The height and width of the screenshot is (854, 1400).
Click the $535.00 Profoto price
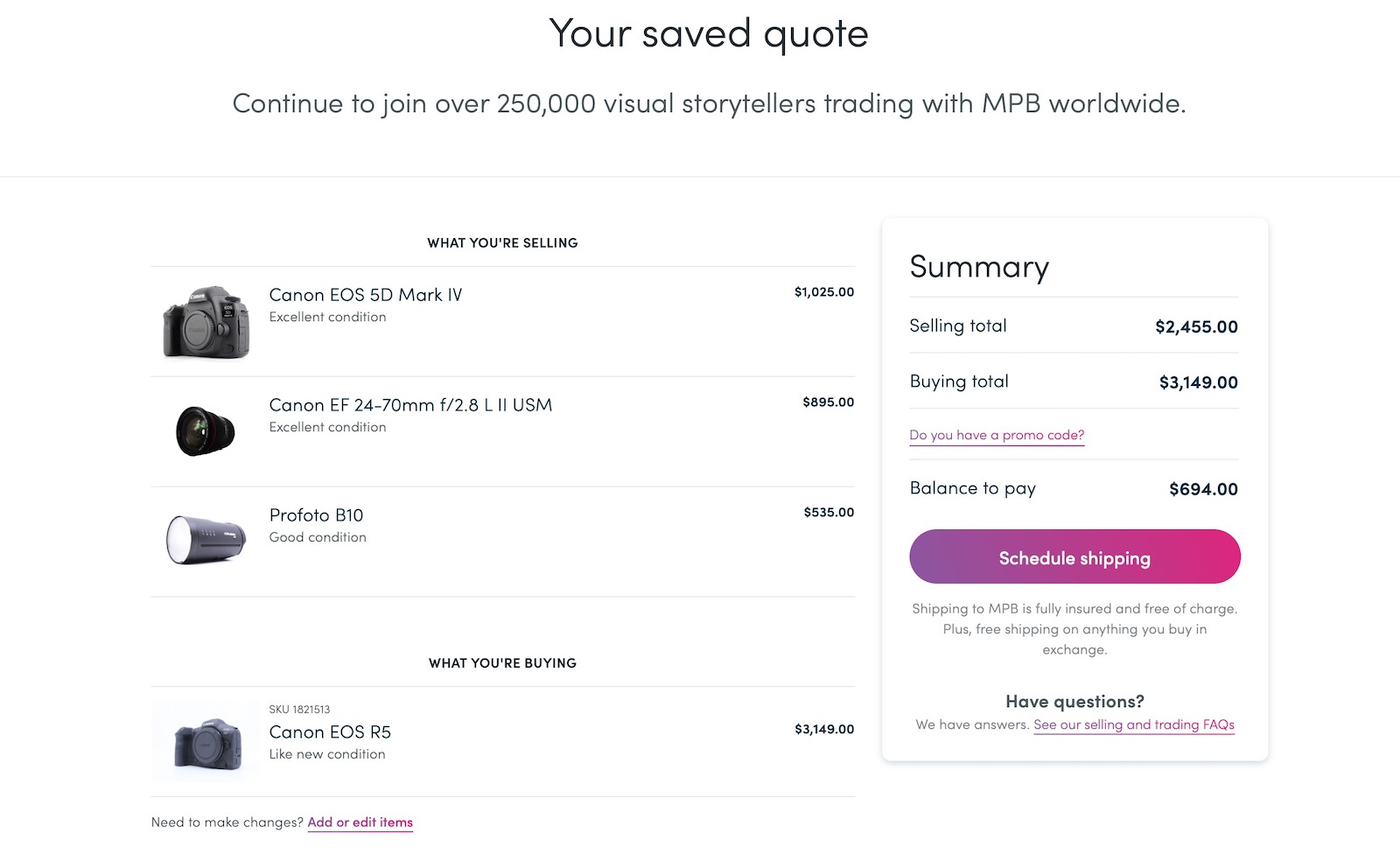point(829,513)
